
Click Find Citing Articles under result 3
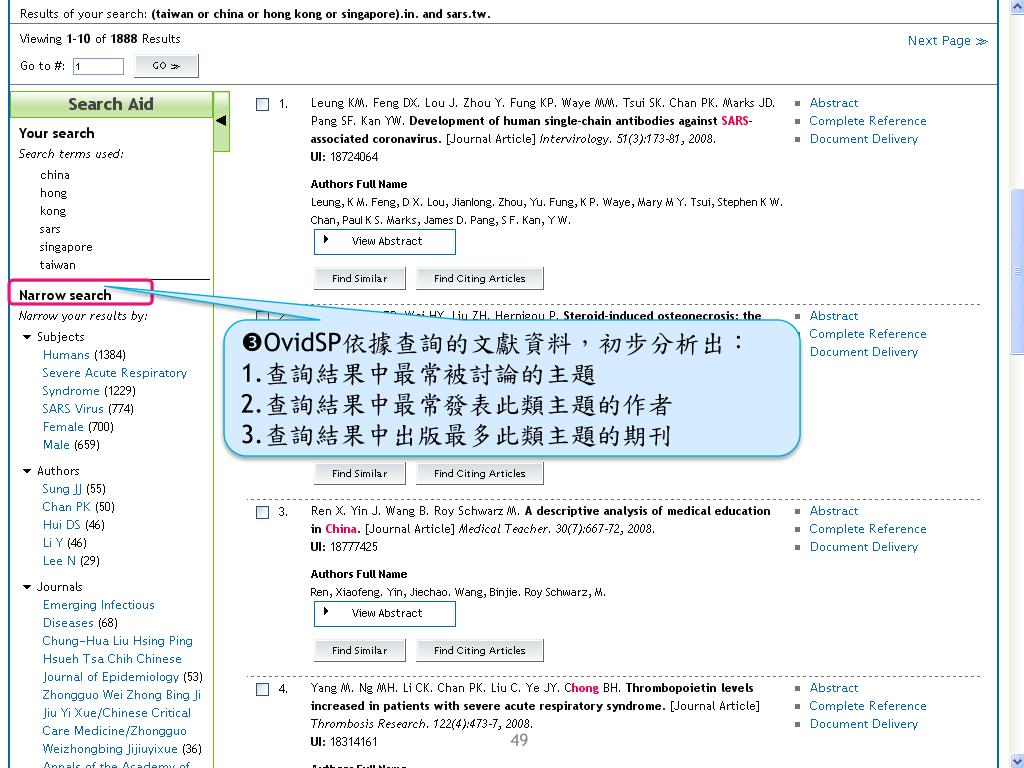point(479,650)
